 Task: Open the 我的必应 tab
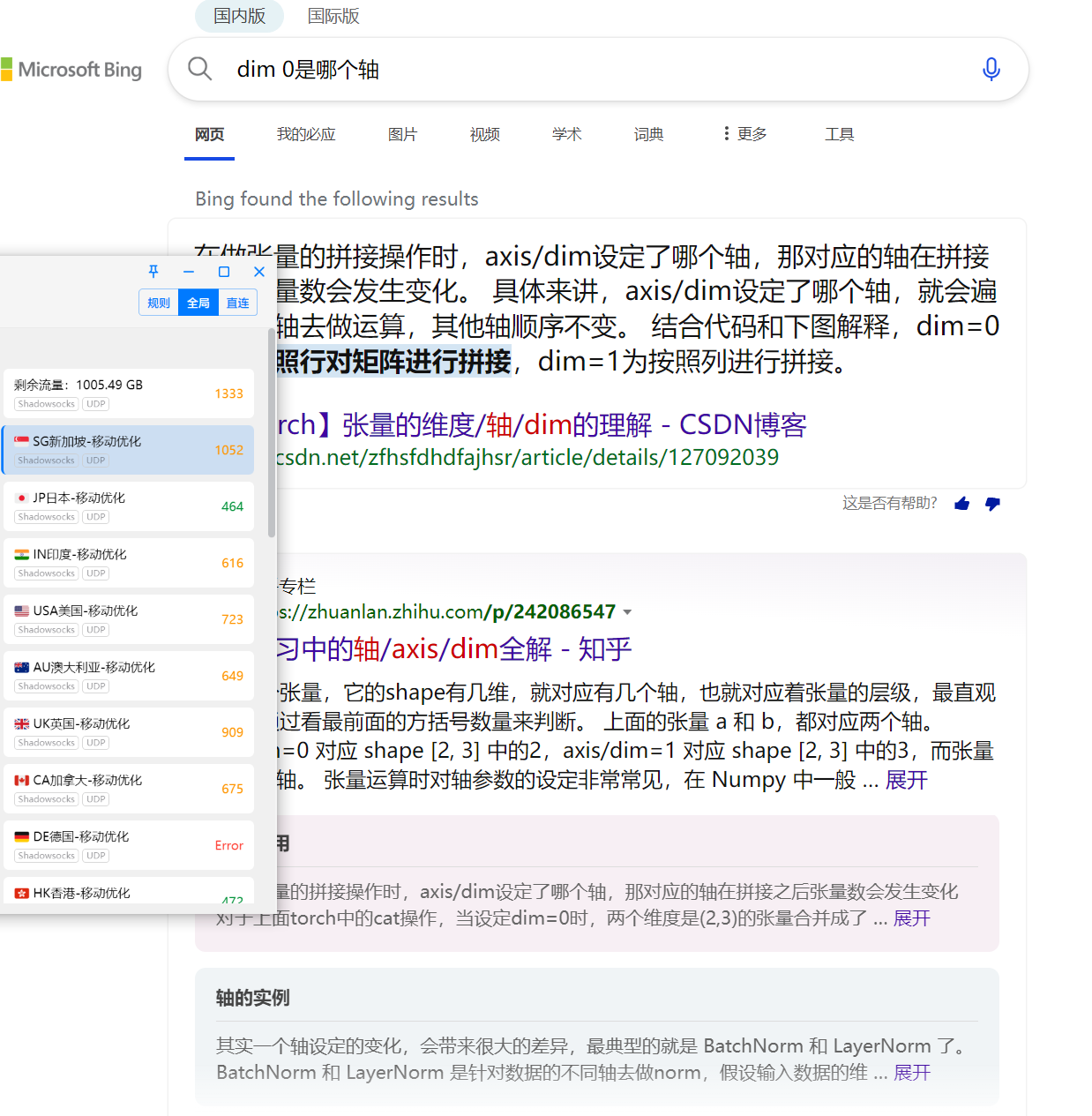tap(306, 134)
